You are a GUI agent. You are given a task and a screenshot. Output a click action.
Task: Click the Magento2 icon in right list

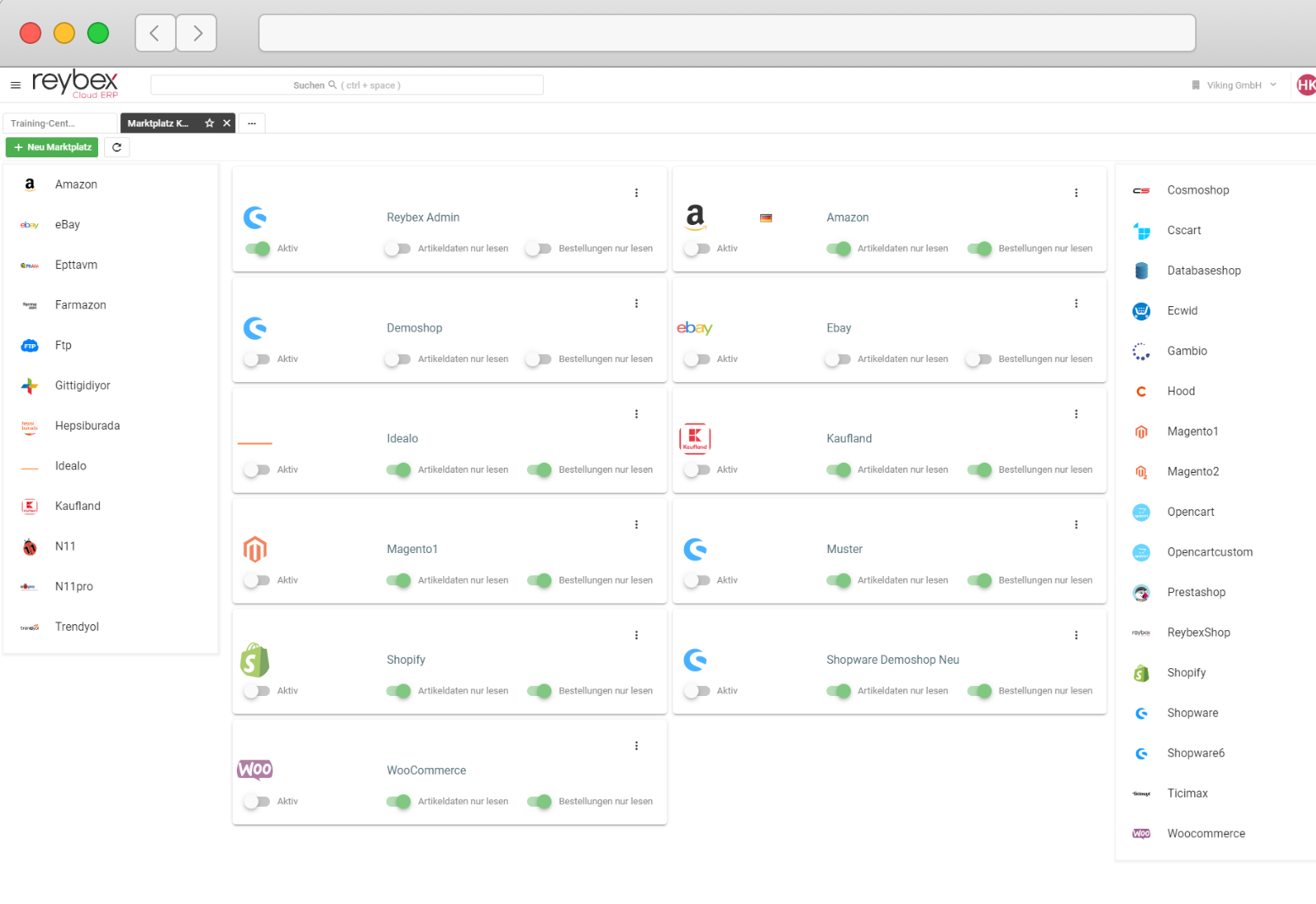click(x=1141, y=472)
